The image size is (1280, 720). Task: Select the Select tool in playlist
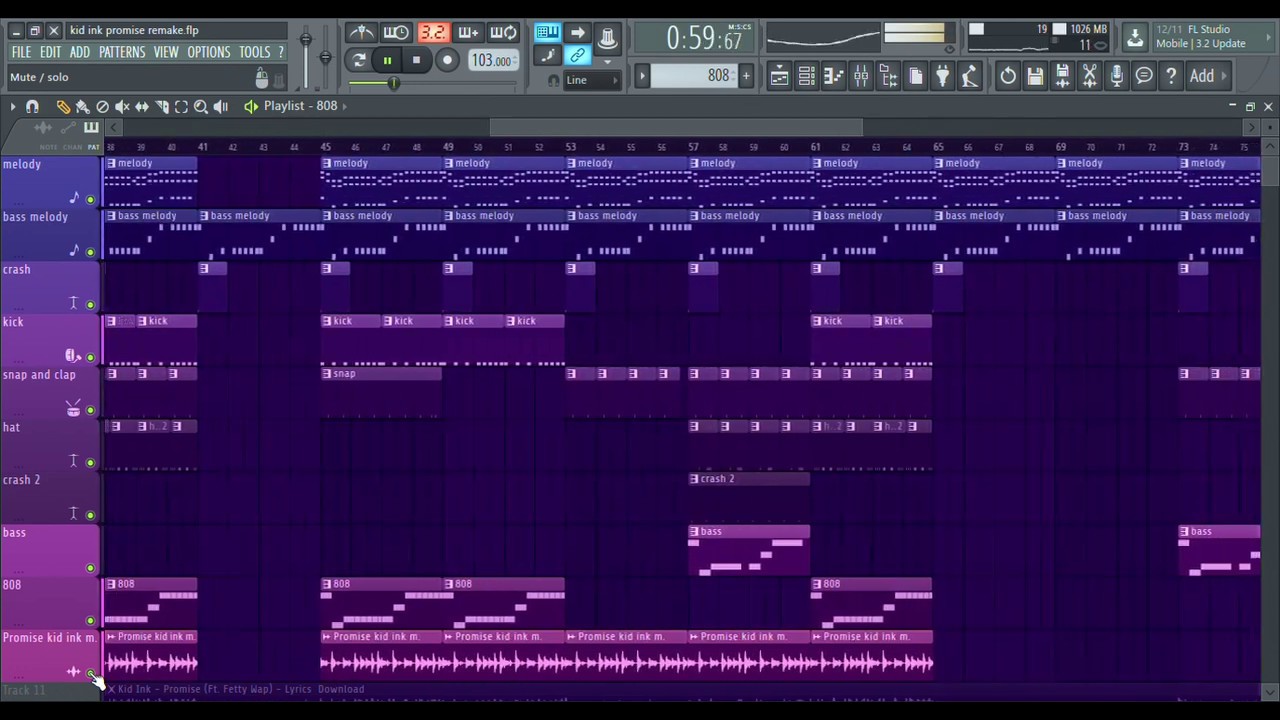[x=181, y=106]
